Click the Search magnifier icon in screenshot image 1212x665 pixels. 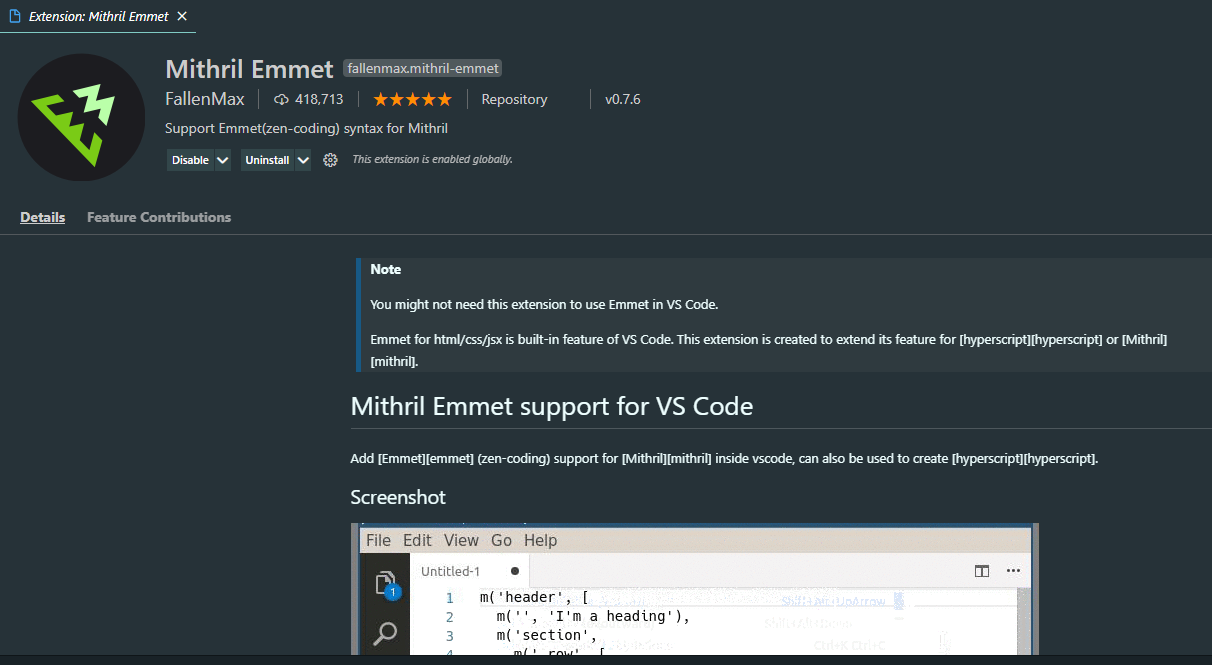[385, 633]
